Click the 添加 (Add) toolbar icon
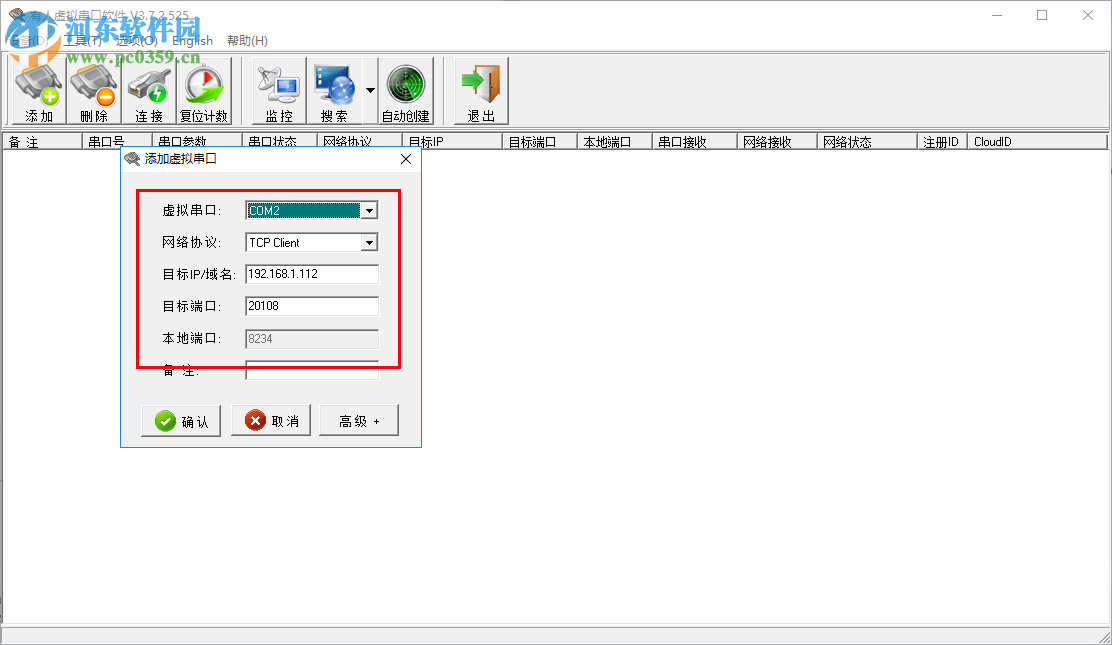 pos(38,90)
